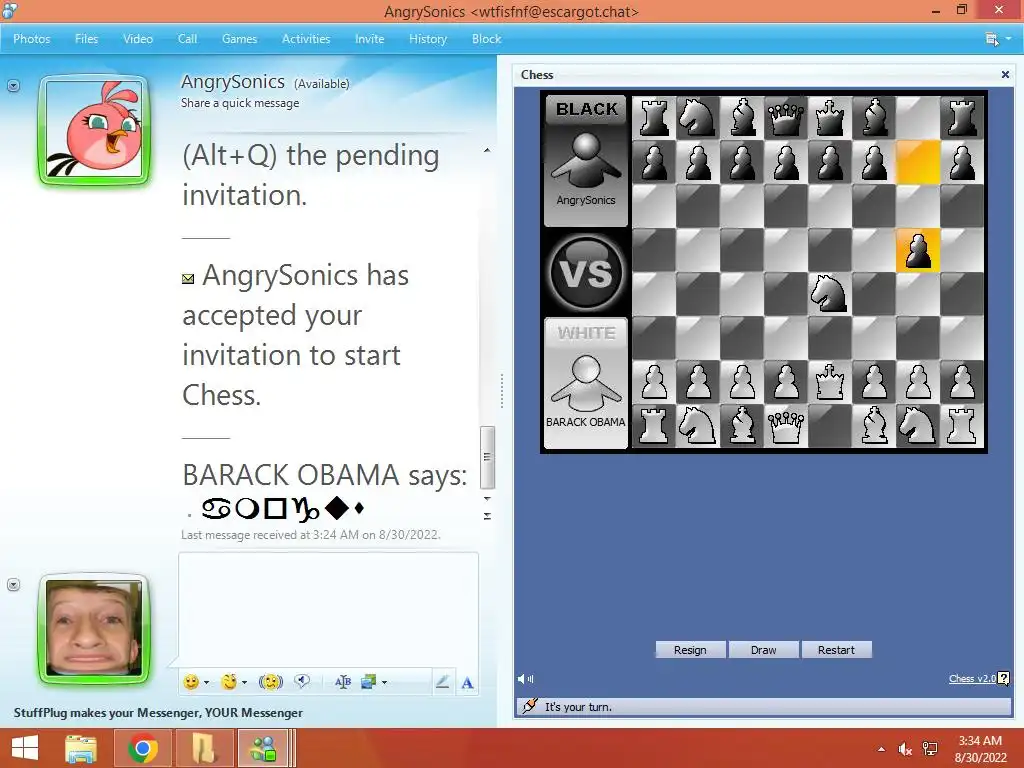Open the Chess v2.0 link
1024x768 pixels.
click(x=972, y=679)
